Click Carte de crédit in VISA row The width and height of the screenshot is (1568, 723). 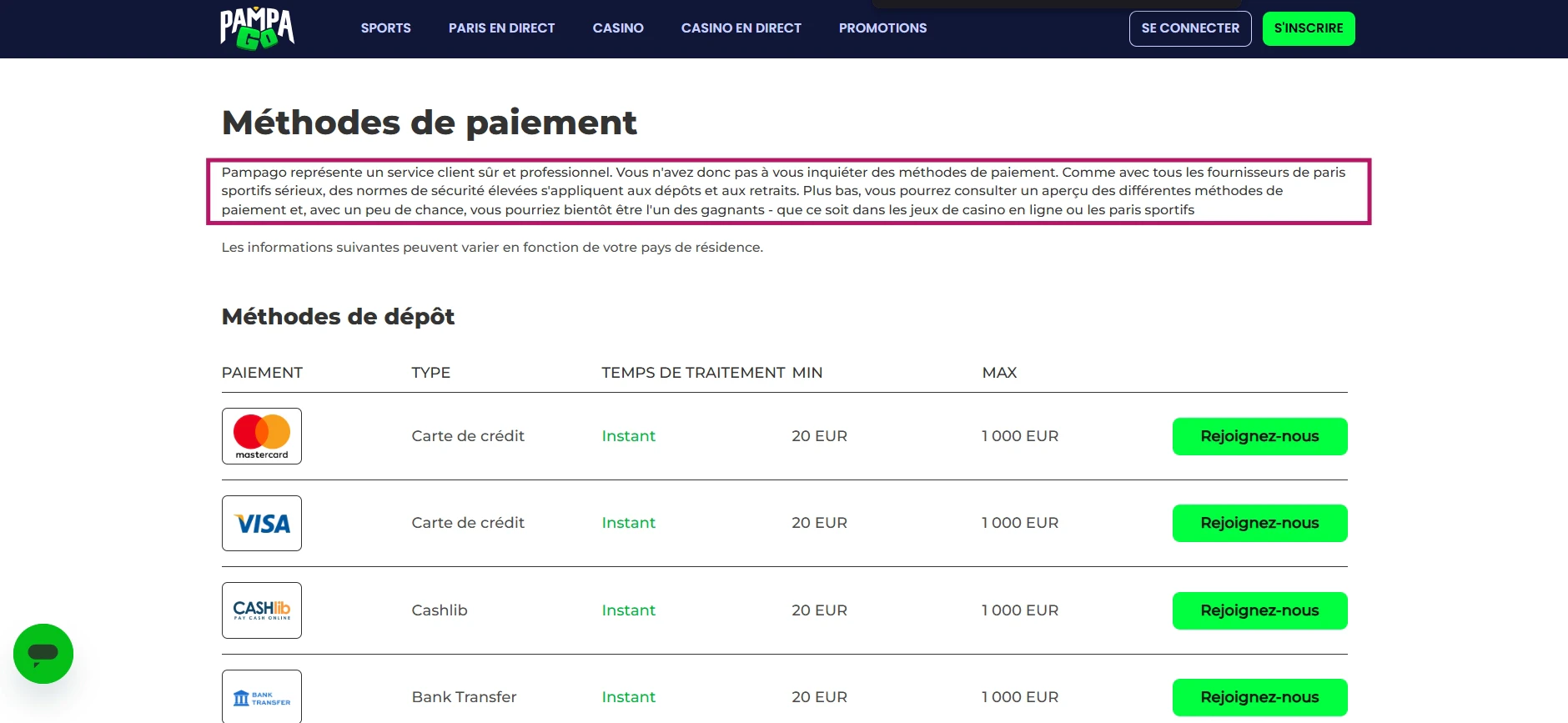click(468, 523)
